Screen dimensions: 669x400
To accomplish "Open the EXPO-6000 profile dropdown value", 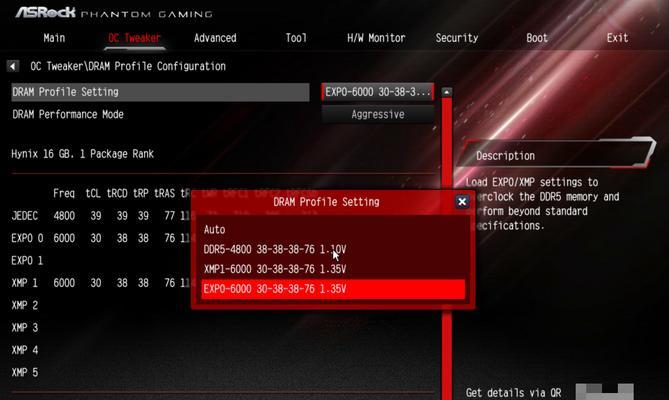I will [378, 92].
